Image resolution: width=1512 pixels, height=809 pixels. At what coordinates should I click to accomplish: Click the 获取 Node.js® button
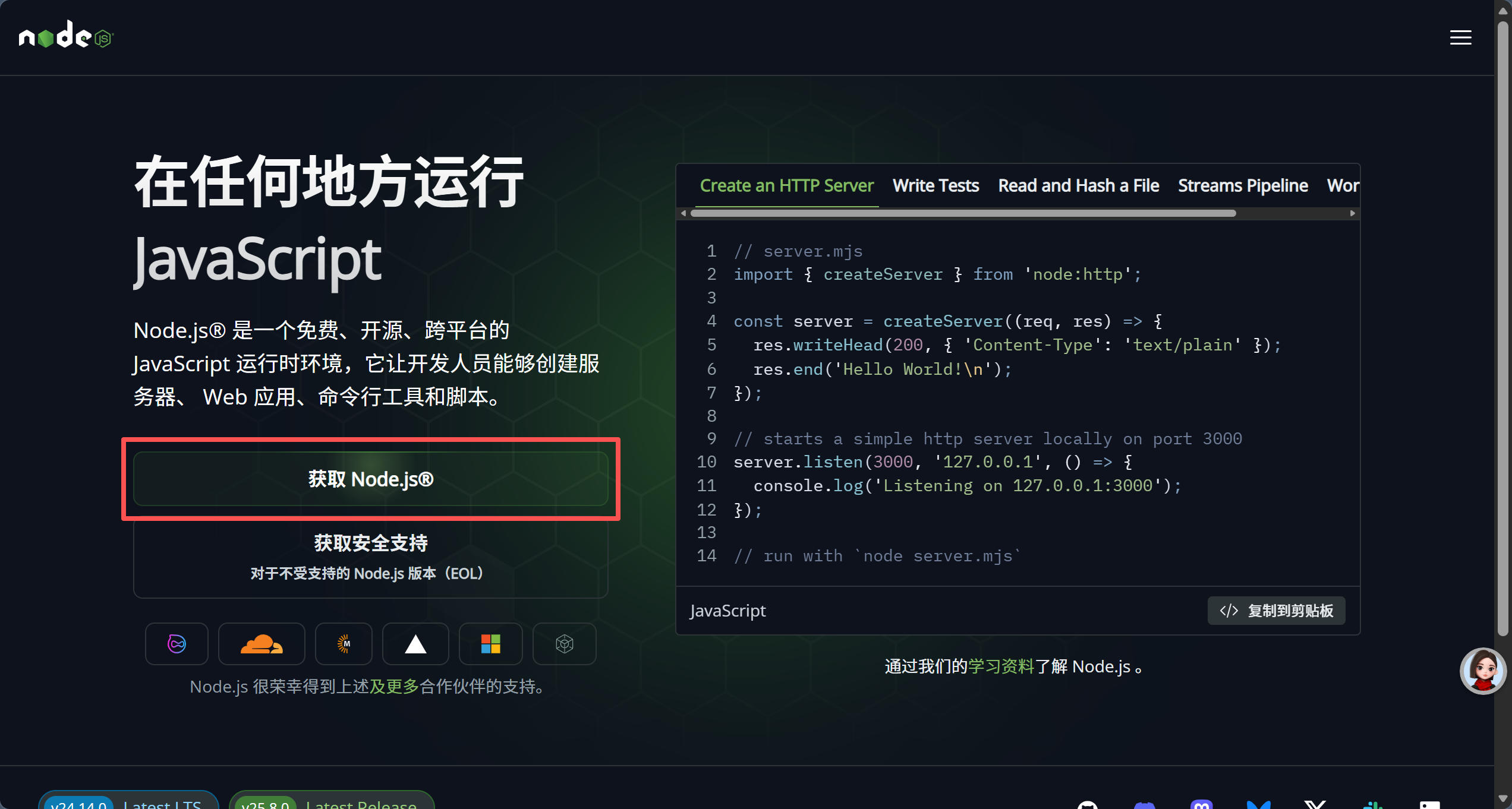[371, 479]
